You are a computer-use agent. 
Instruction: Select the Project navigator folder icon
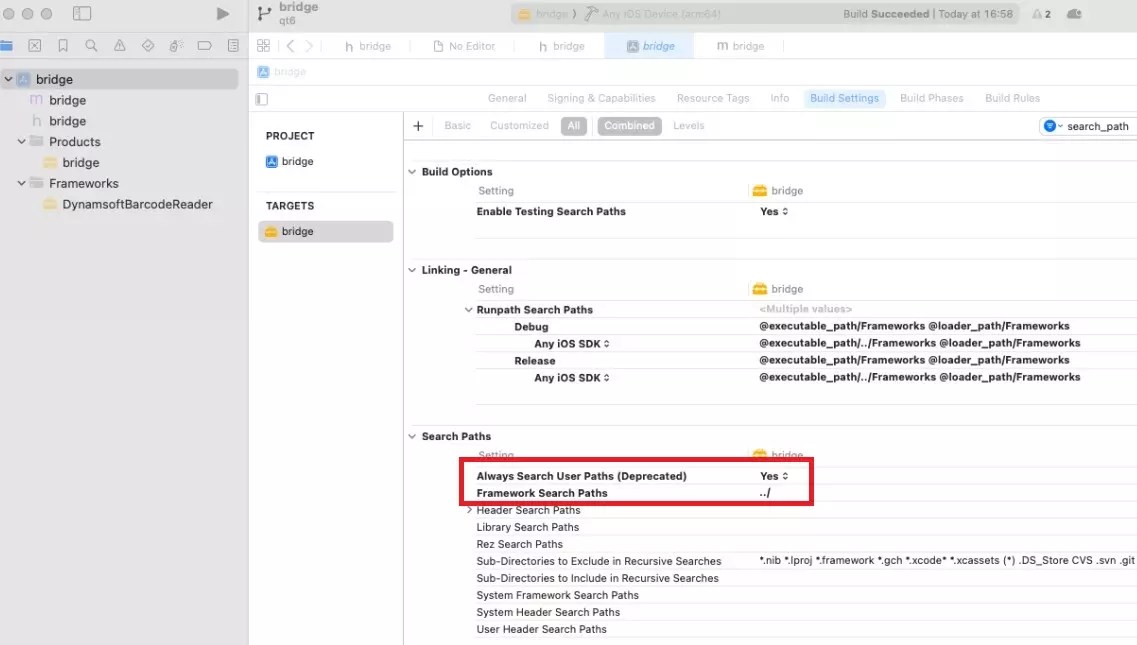pos(7,46)
